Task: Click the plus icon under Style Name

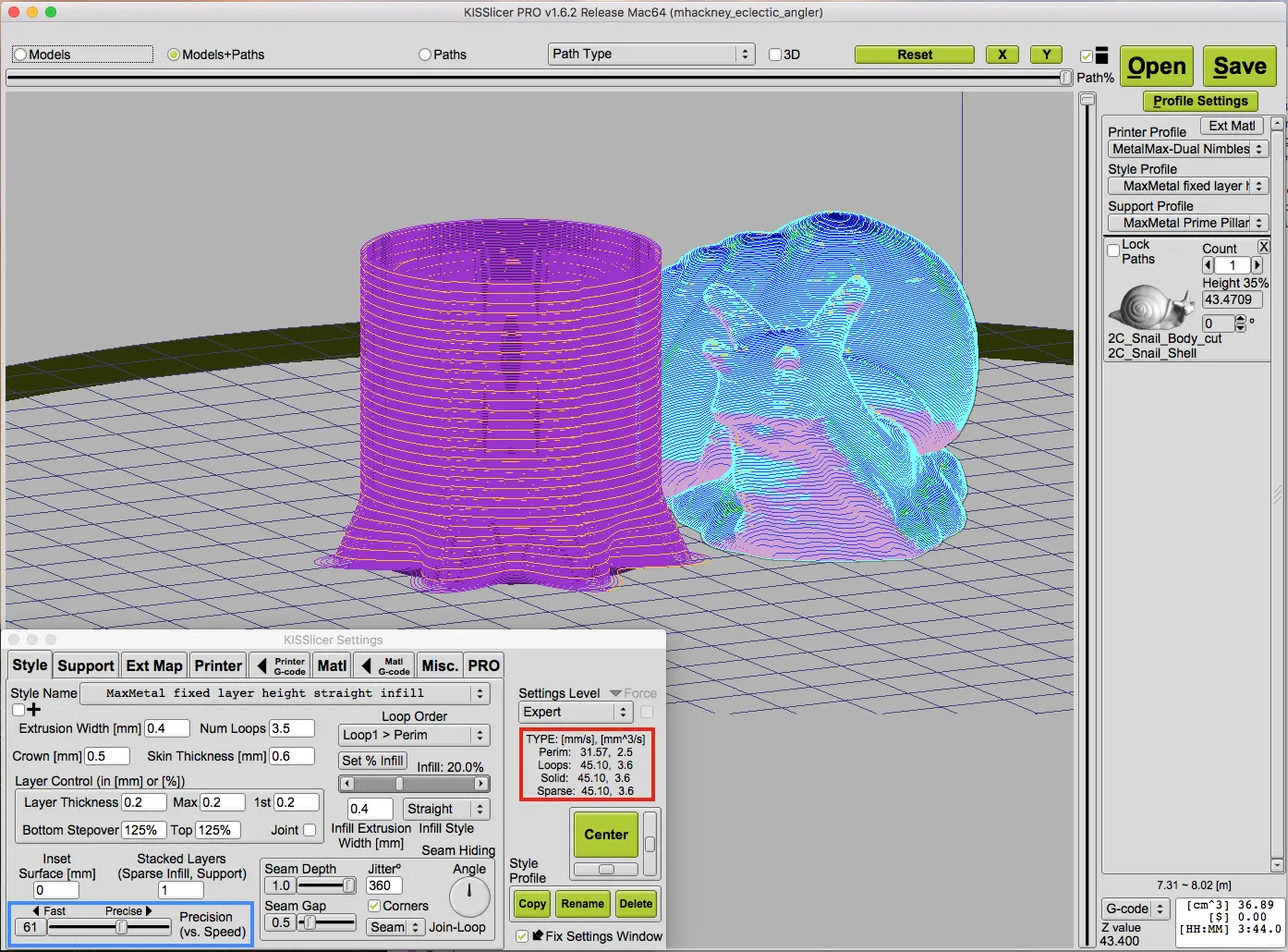Action: (x=34, y=710)
